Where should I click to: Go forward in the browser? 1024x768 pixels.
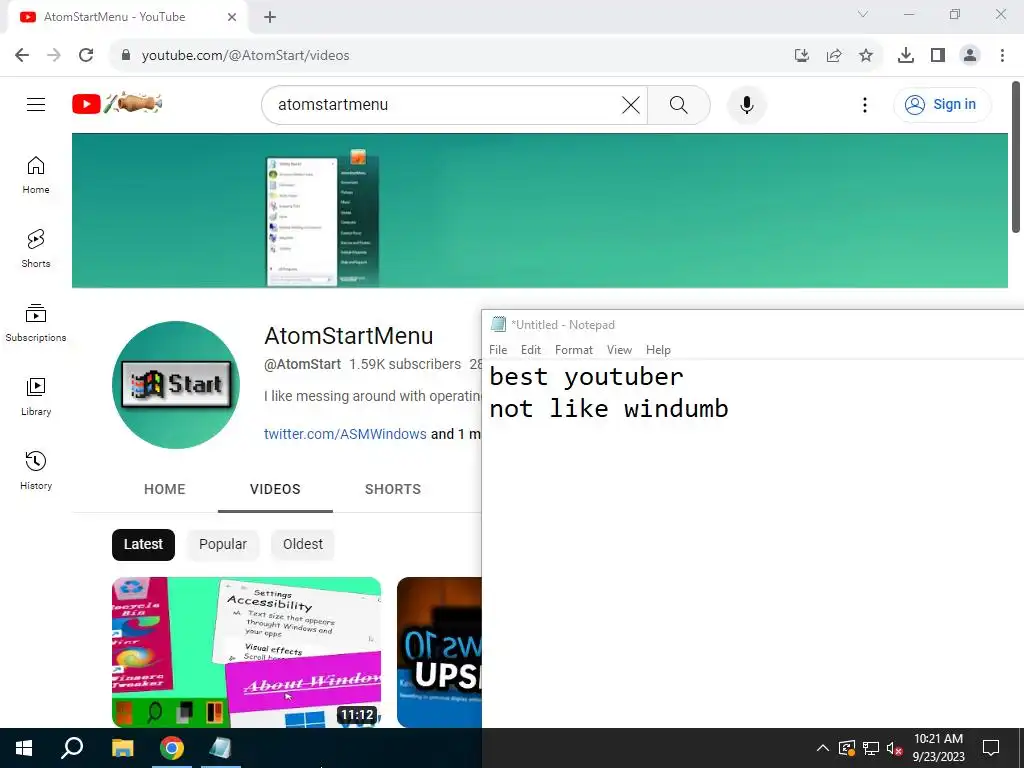(x=54, y=55)
